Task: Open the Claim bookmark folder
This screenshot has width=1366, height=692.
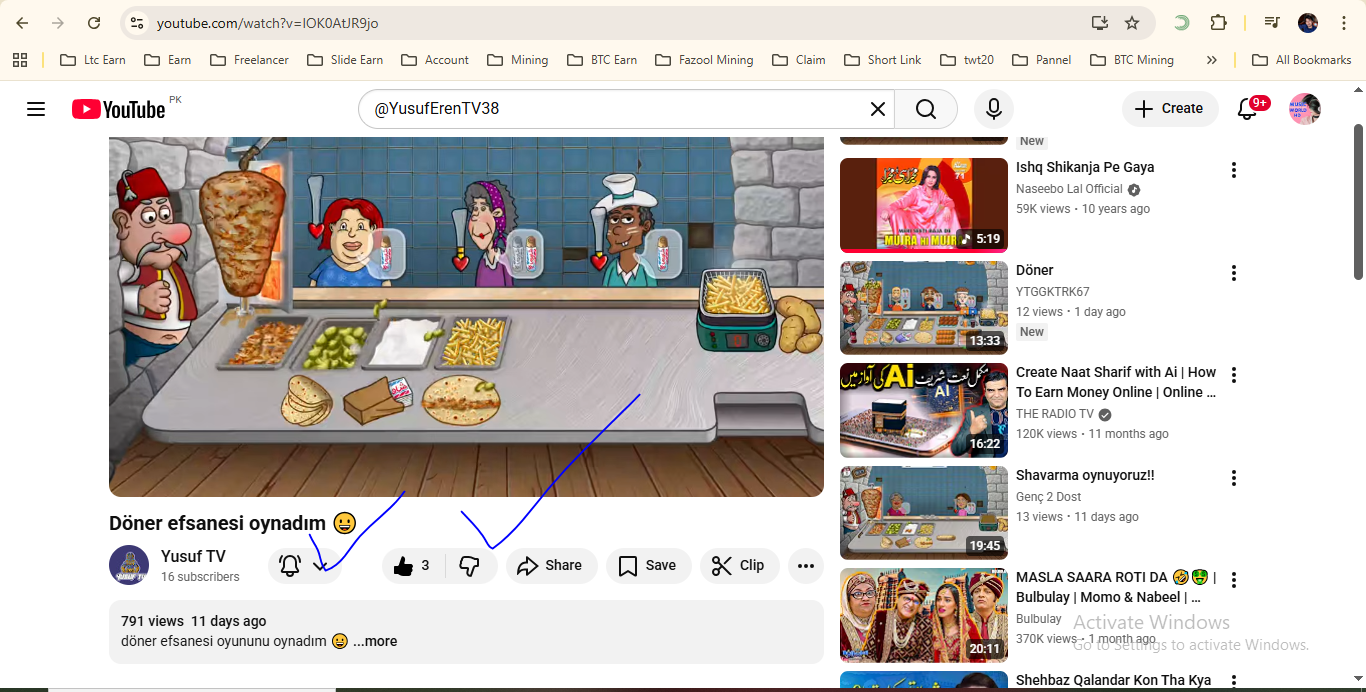Action: tap(799, 60)
